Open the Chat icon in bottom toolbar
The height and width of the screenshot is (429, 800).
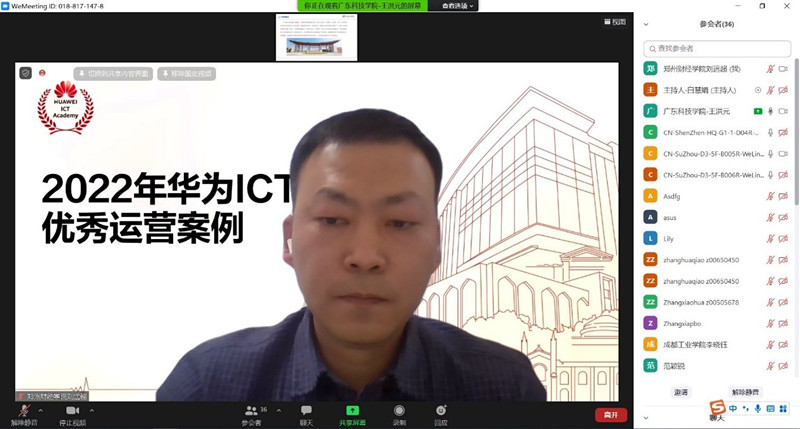(306, 410)
